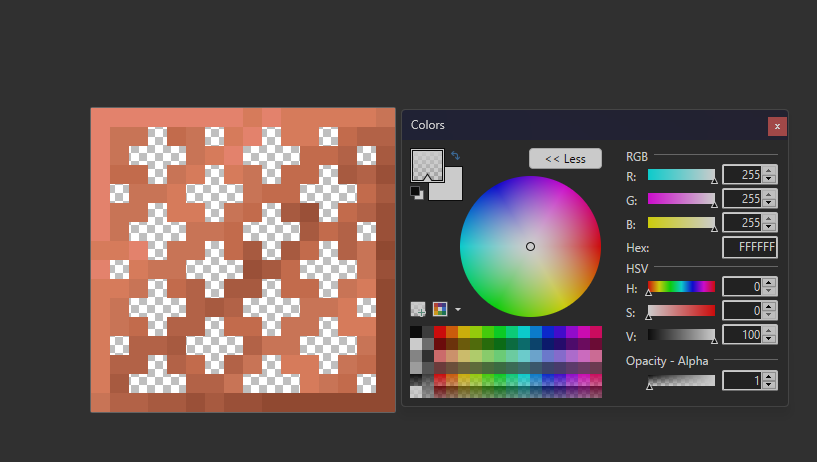Click the pixel art image canvas
Screen dimensions: 817x462
[x=243, y=260]
